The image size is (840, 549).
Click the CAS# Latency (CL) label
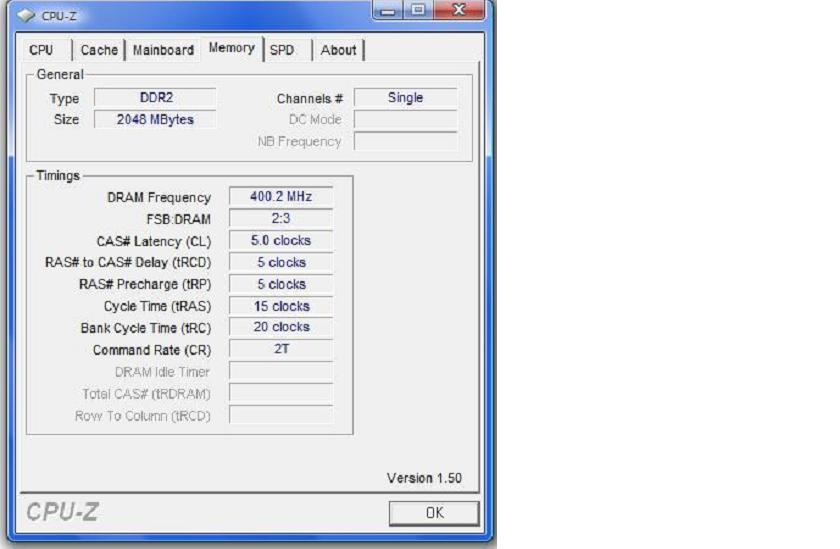pos(154,242)
